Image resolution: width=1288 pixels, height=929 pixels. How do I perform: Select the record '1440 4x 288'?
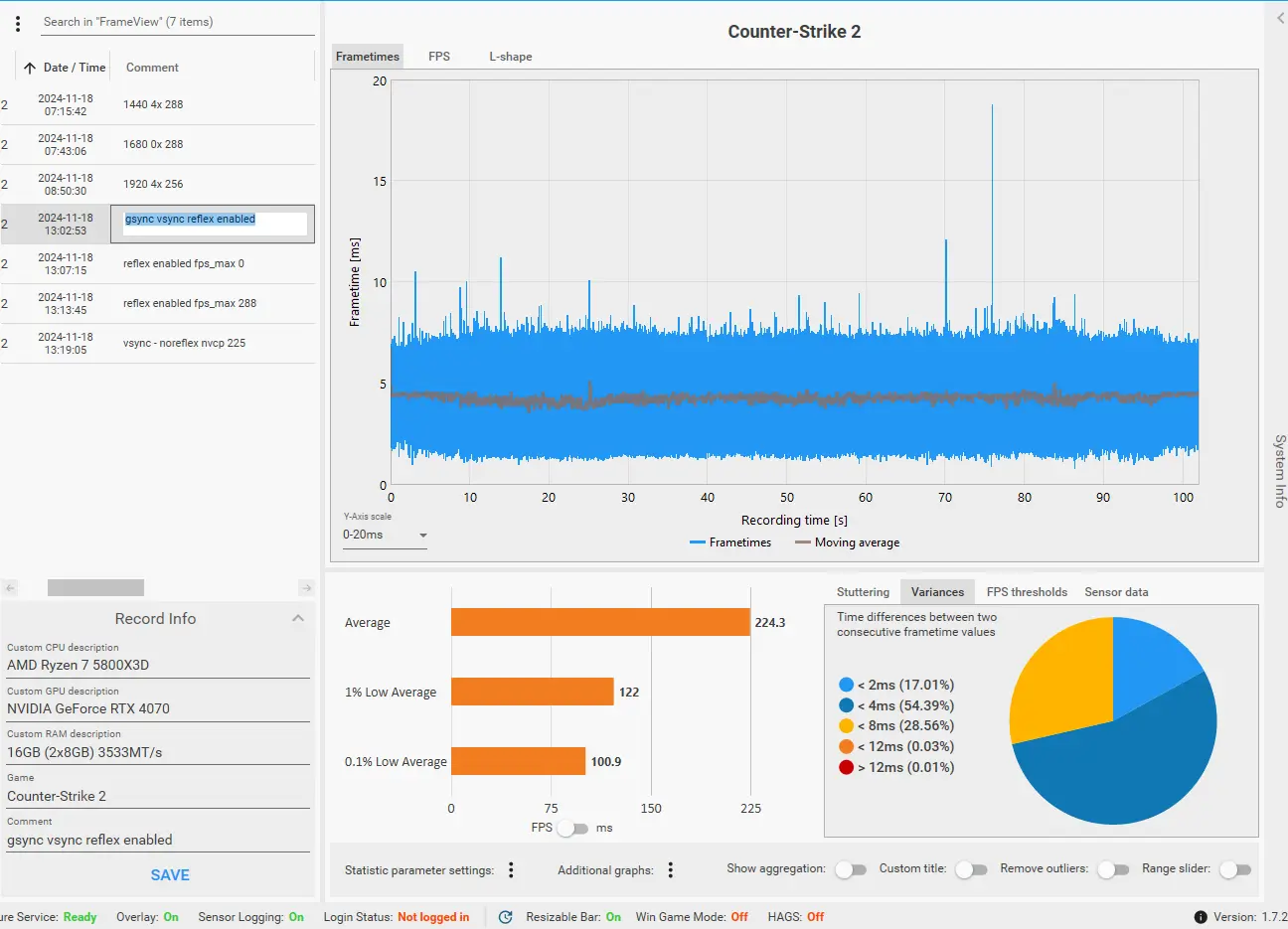[x=158, y=104]
